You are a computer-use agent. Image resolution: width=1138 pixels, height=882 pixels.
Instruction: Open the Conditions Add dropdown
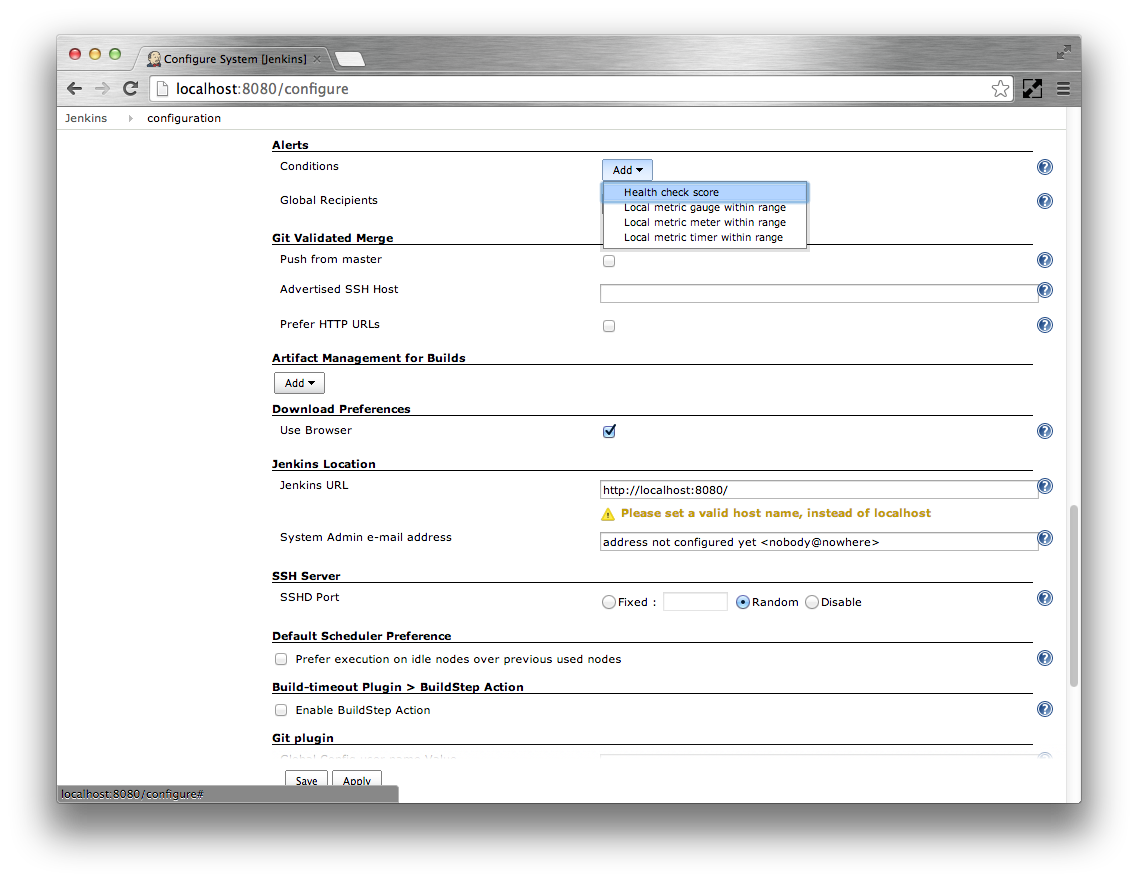[627, 170]
